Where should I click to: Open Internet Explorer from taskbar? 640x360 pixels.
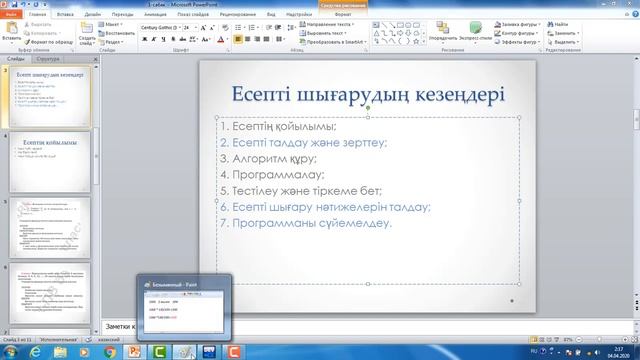(x=36, y=352)
